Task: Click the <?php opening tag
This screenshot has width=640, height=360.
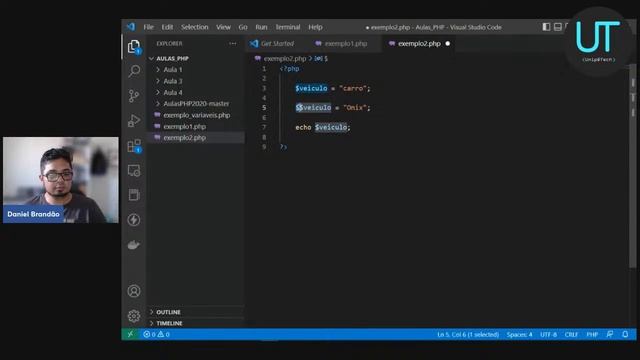Action: tap(290, 69)
